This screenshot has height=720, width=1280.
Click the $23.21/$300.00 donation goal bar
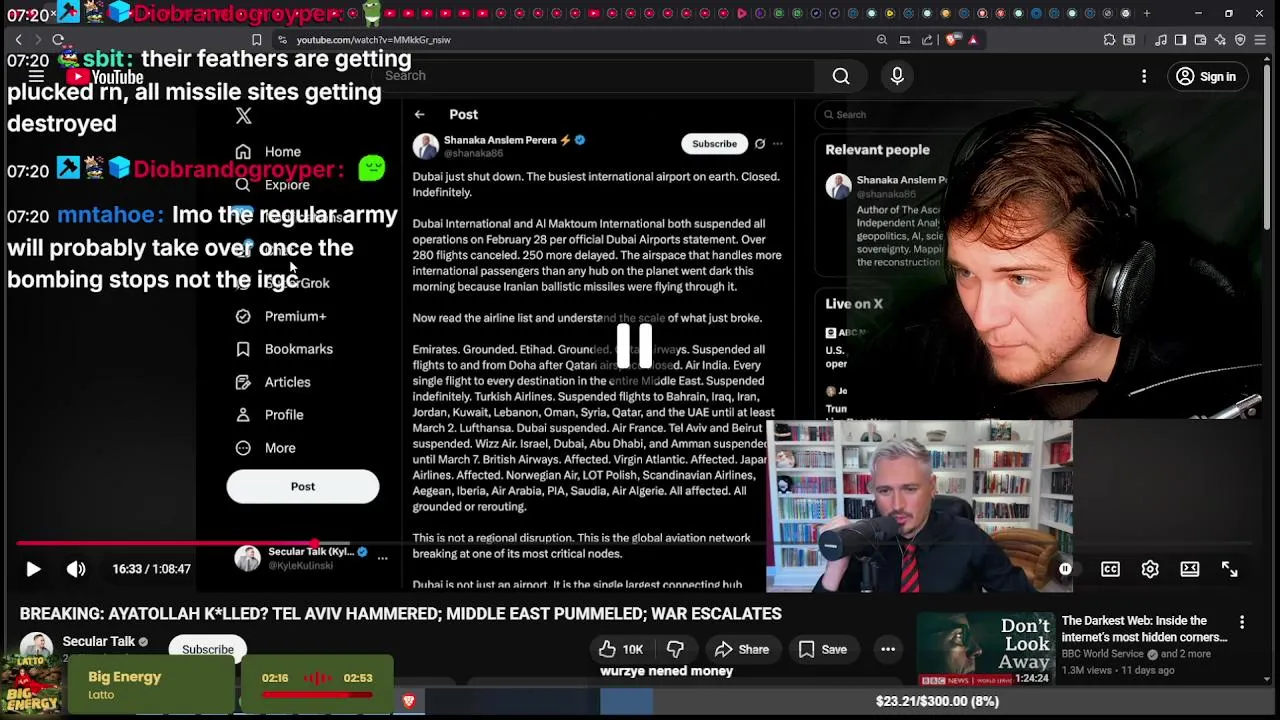coord(937,701)
